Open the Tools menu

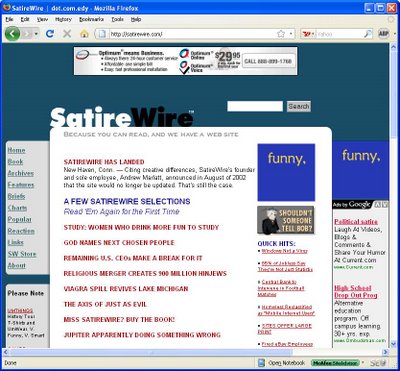click(117, 19)
